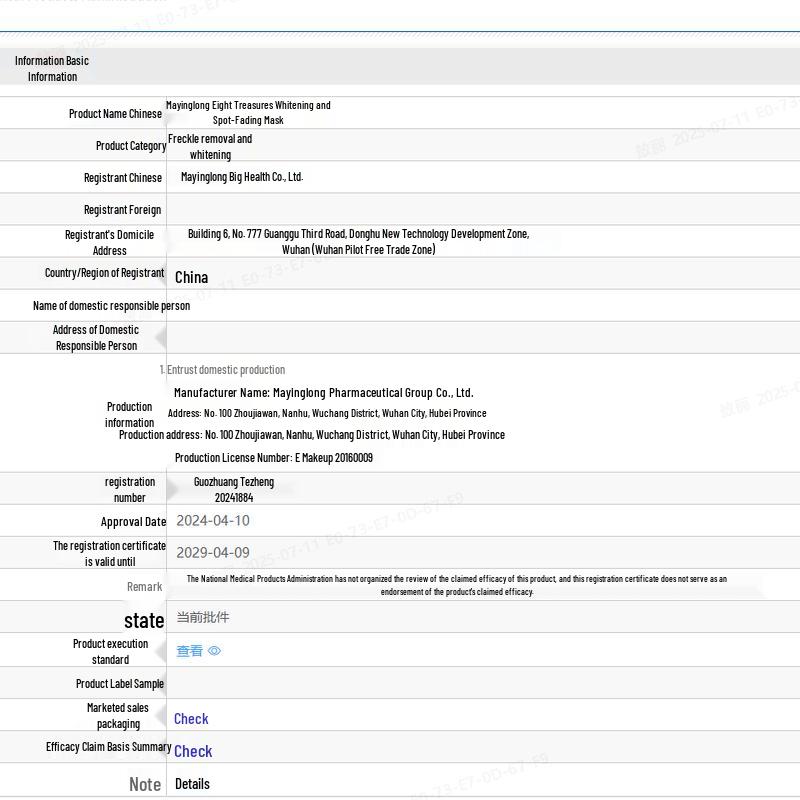Open Check link for Efficacy Claim Basis Summary
This screenshot has height=800, width=800.
pos(193,751)
